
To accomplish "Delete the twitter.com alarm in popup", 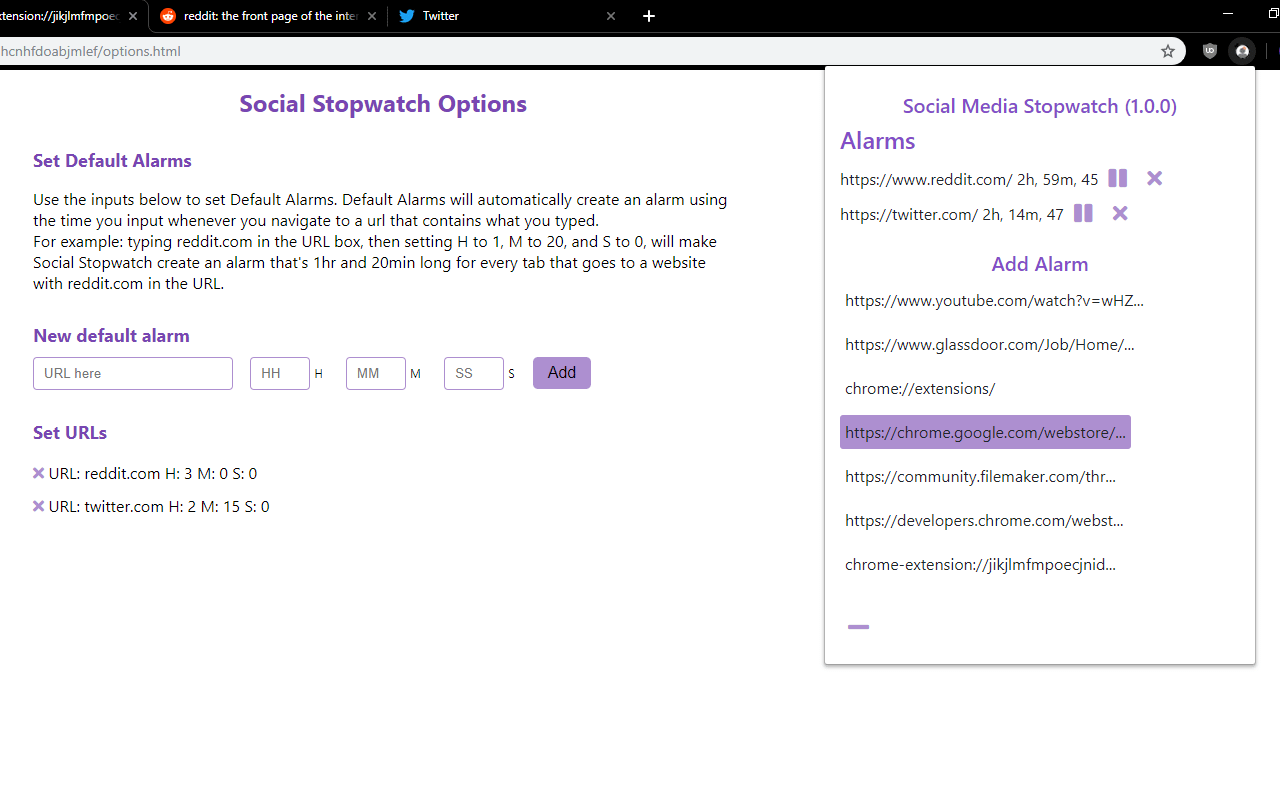I will tap(1120, 214).
